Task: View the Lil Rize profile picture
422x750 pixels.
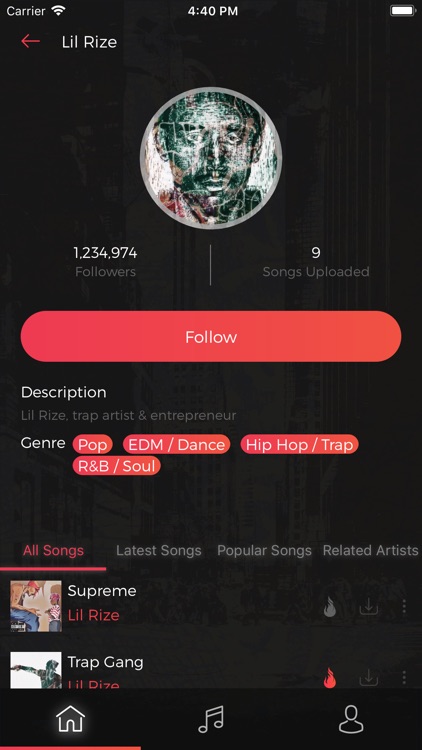Action: (211, 158)
